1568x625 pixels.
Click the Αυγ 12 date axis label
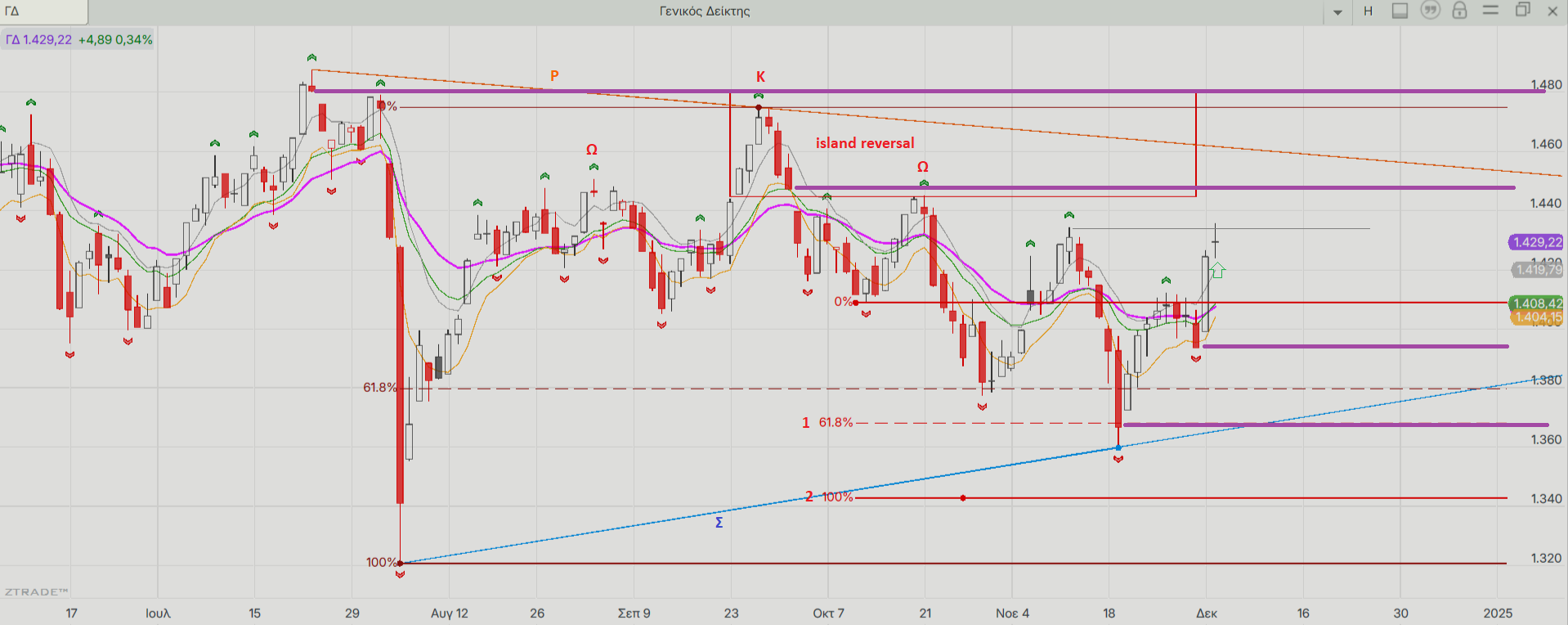tap(450, 614)
